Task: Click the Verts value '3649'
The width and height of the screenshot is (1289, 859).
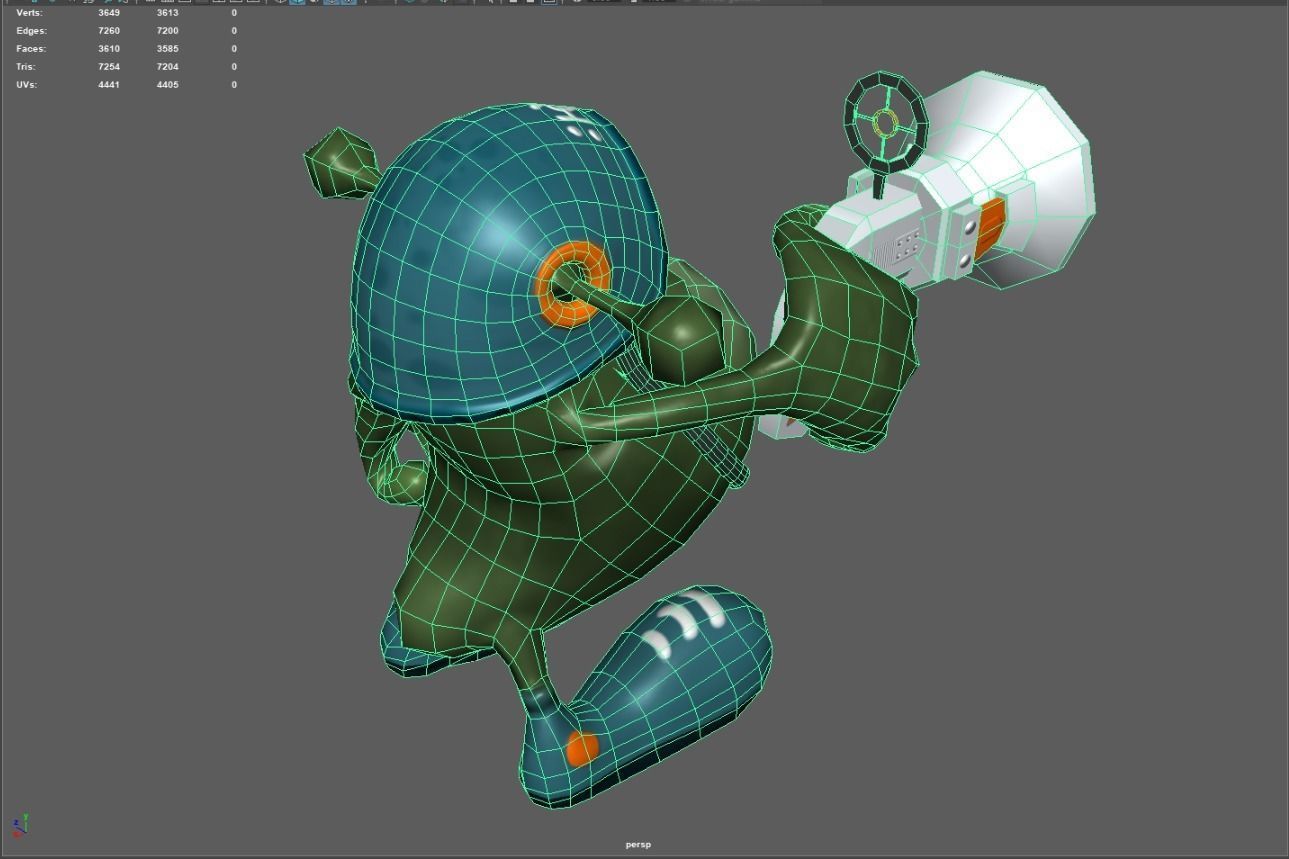Action: (x=109, y=13)
